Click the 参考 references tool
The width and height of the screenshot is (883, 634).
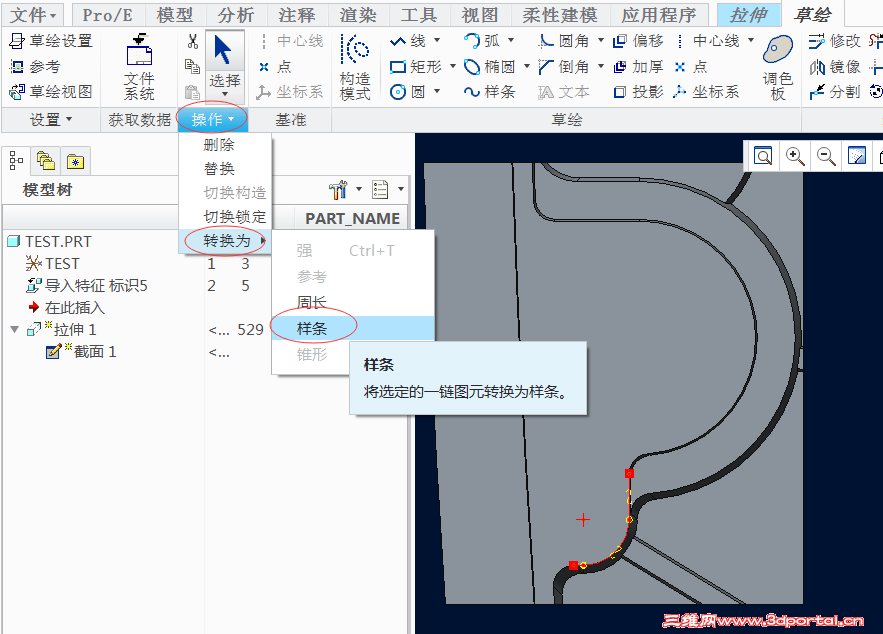[35, 66]
